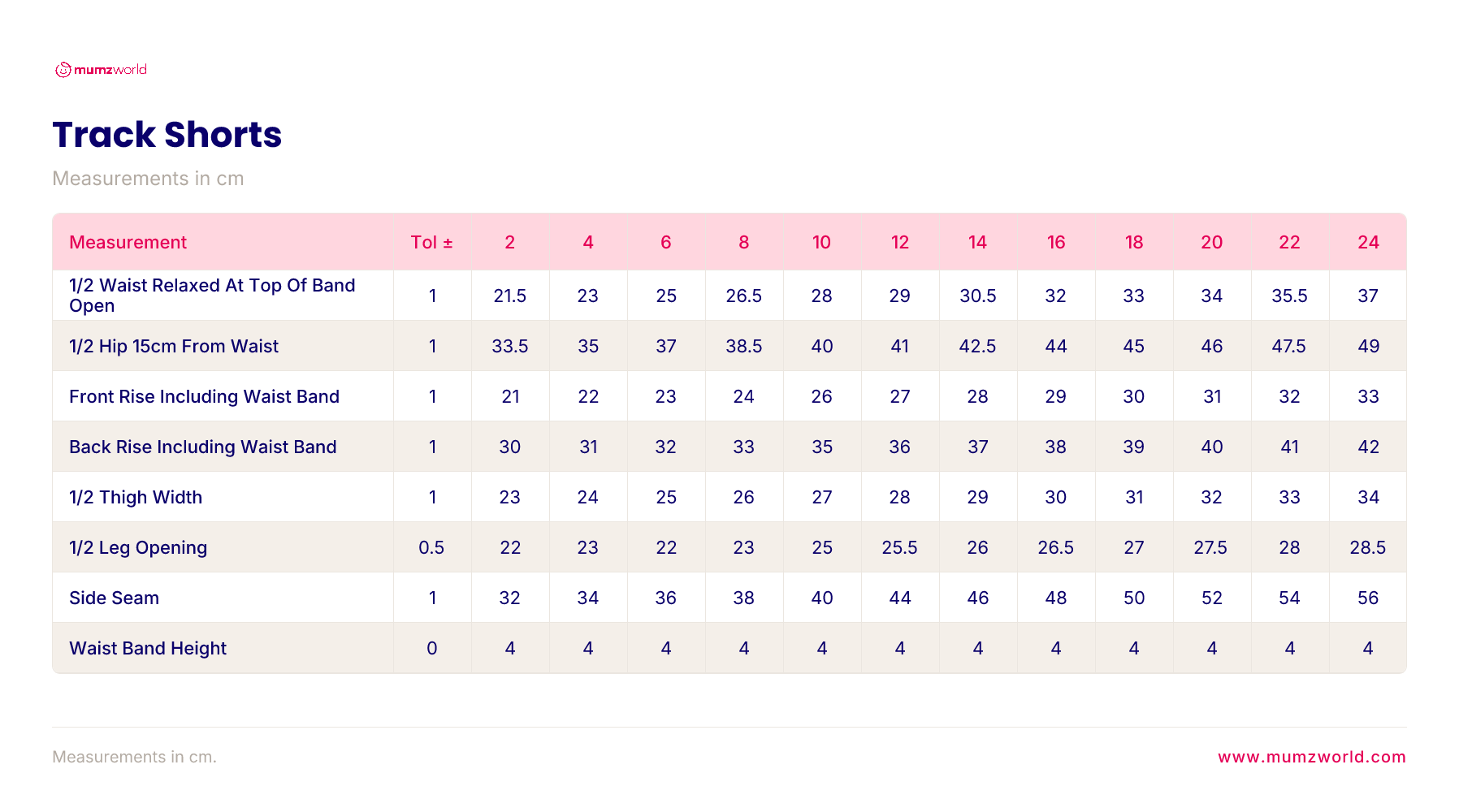
Task: Open the www.mumzworld.com link
Action: pos(1312,757)
